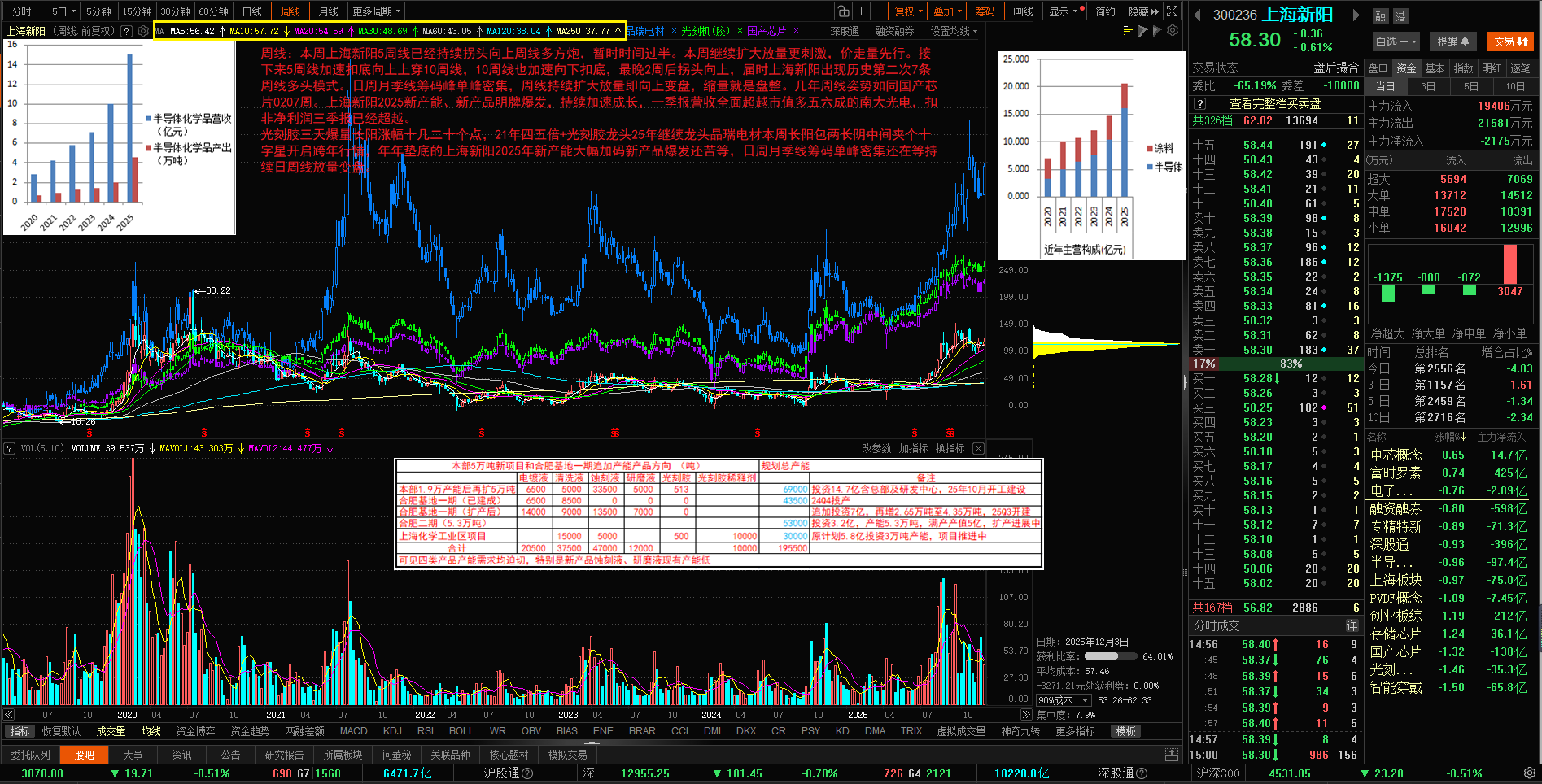This screenshot has width=1542, height=784.
Task: Click 更多指标 on indicator bar
Action: click(x=1075, y=731)
